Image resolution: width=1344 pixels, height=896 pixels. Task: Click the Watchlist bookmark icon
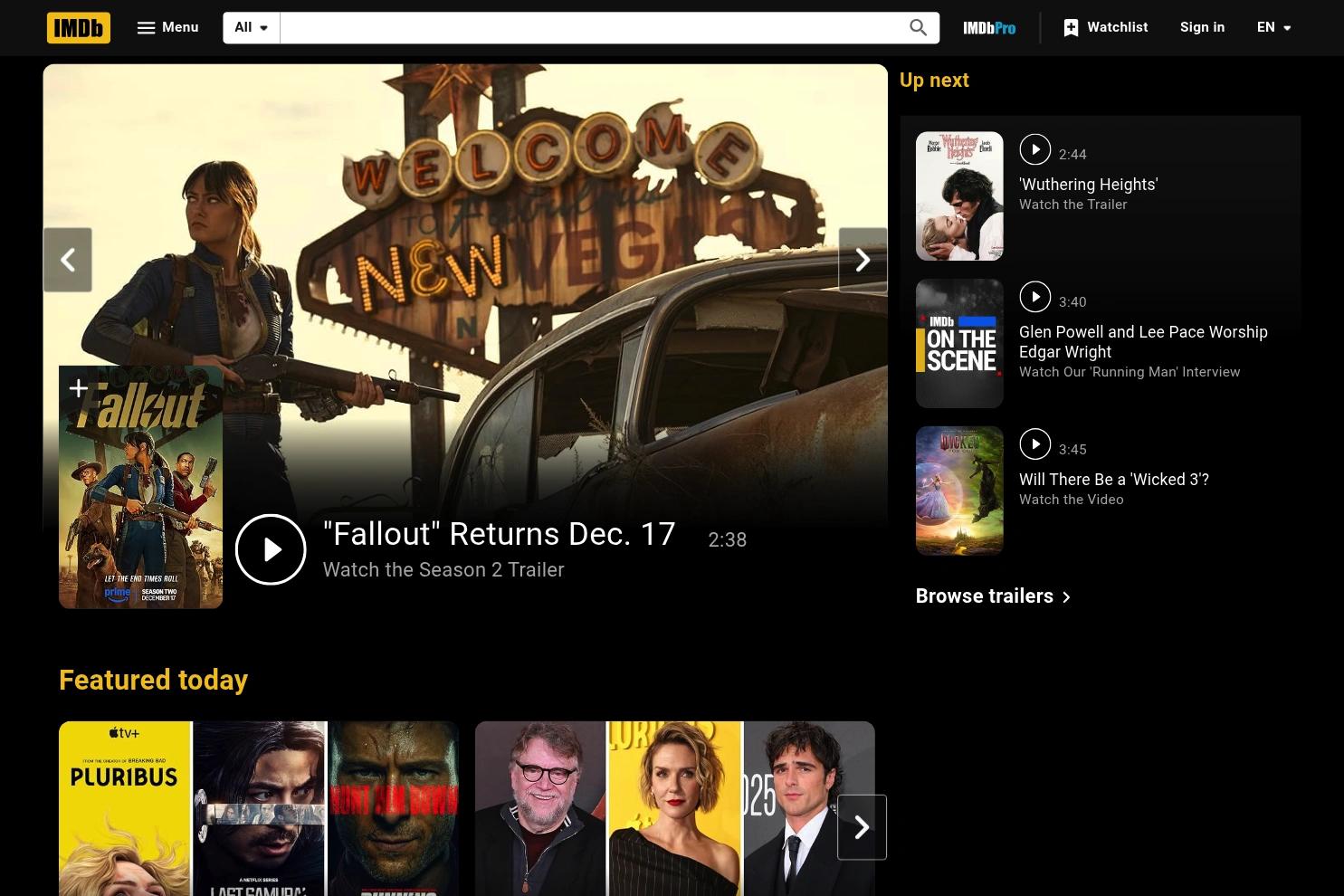coord(1070,27)
